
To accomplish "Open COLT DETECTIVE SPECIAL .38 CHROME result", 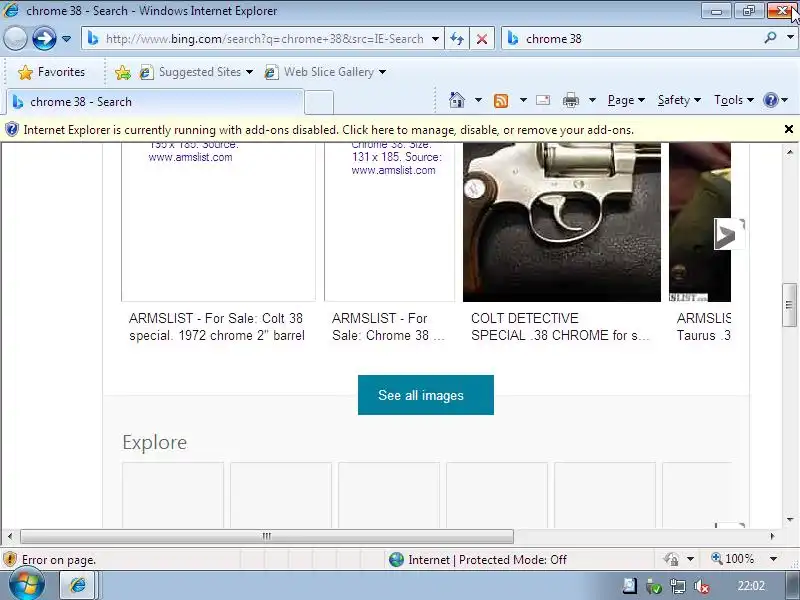I will (x=560, y=327).
